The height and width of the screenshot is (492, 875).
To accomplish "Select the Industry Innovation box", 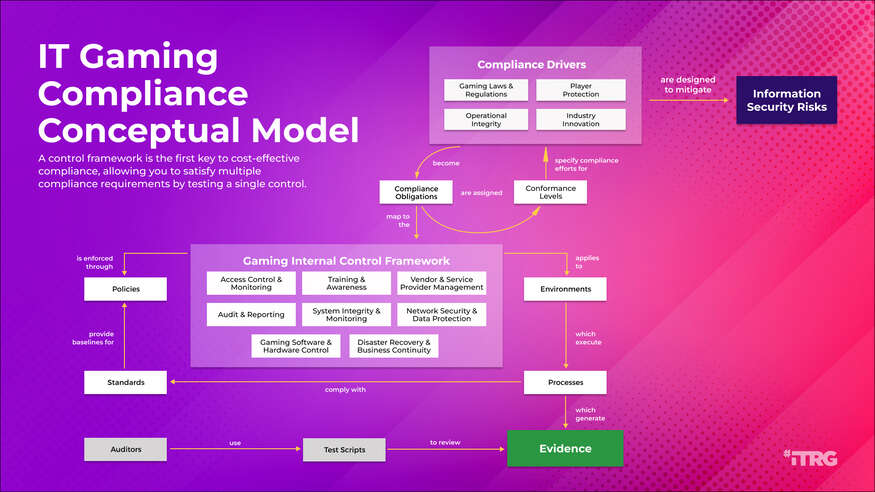I will [580, 119].
